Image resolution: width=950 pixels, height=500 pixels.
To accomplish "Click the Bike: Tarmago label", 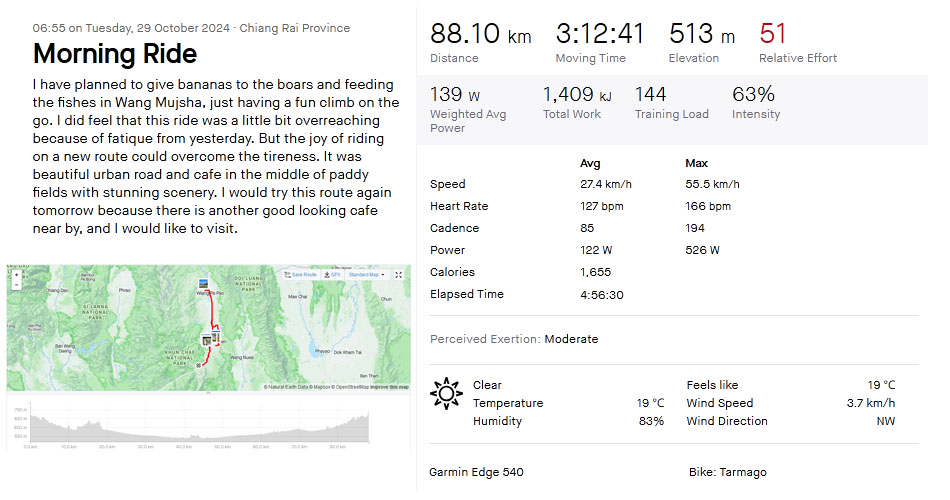I will 728,472.
